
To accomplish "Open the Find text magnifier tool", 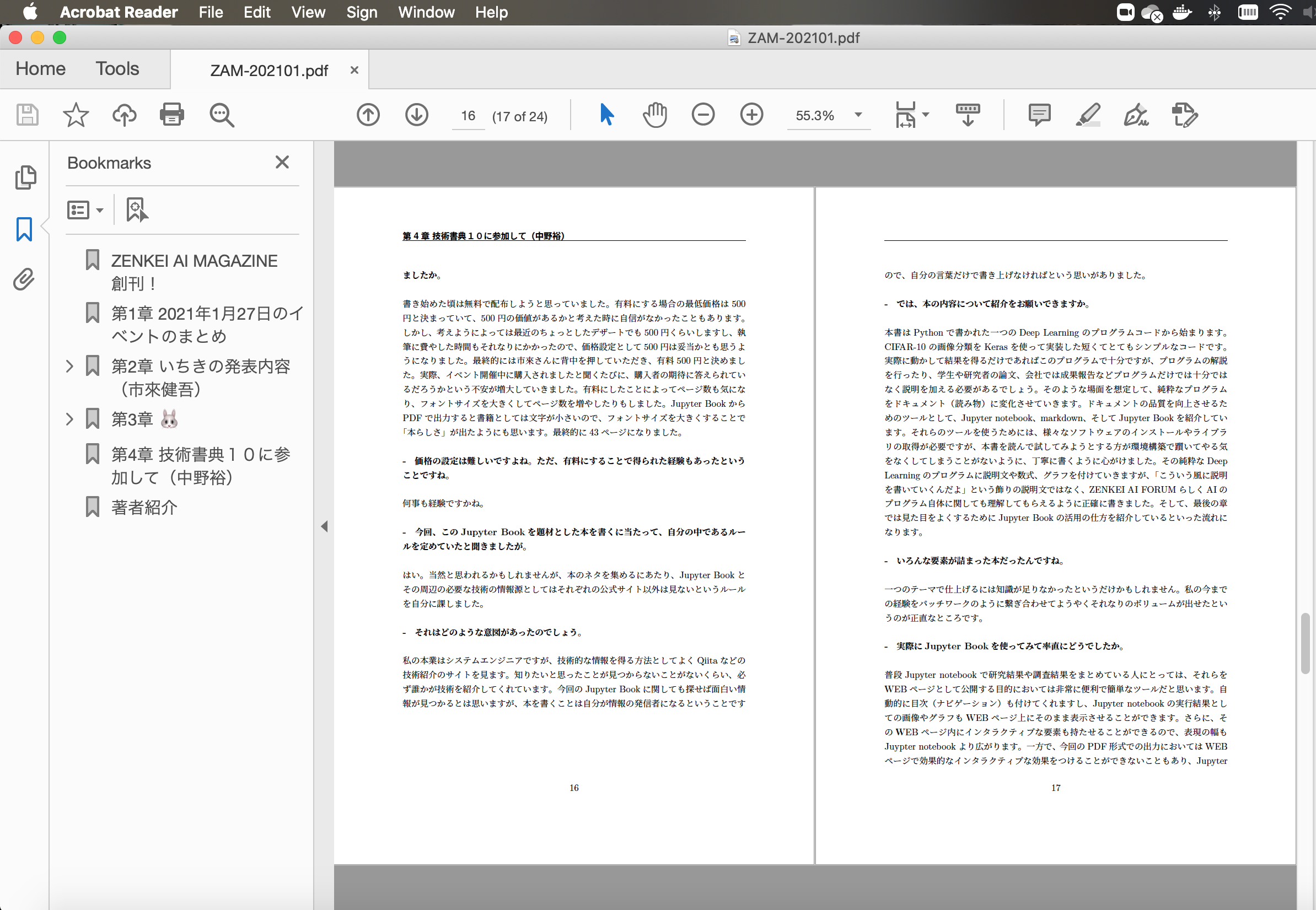I will [x=221, y=115].
